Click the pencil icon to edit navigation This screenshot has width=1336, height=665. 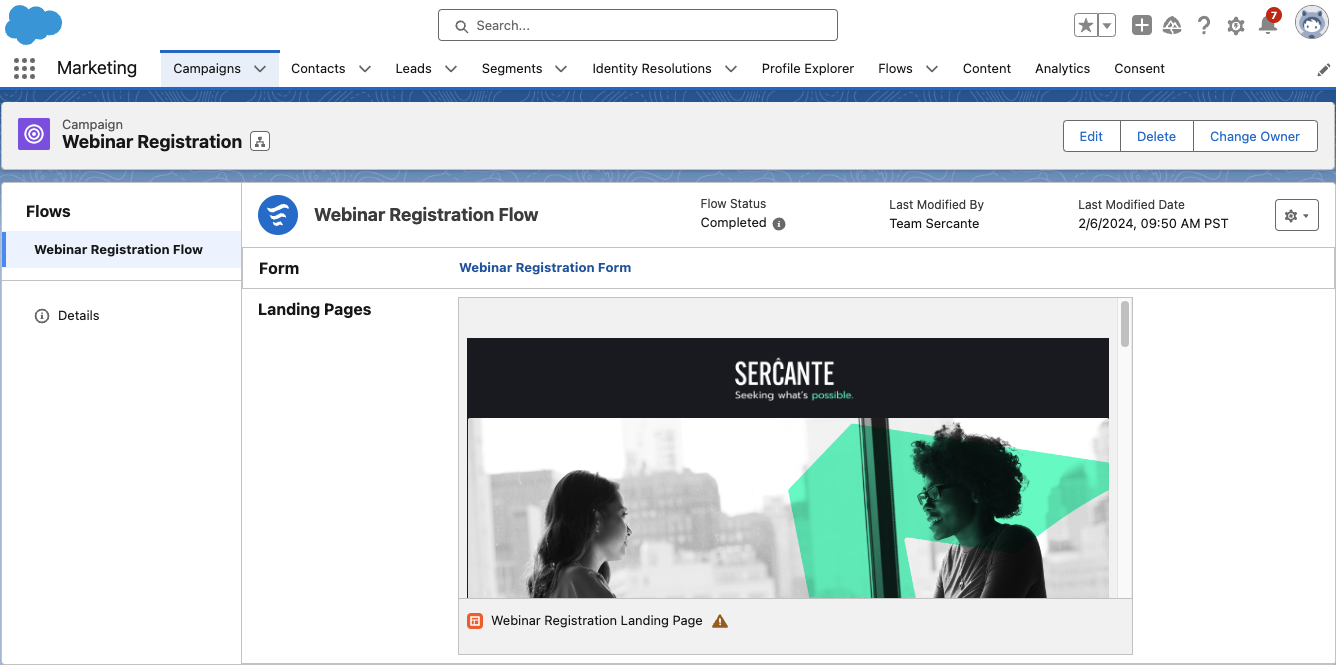pos(1324,69)
